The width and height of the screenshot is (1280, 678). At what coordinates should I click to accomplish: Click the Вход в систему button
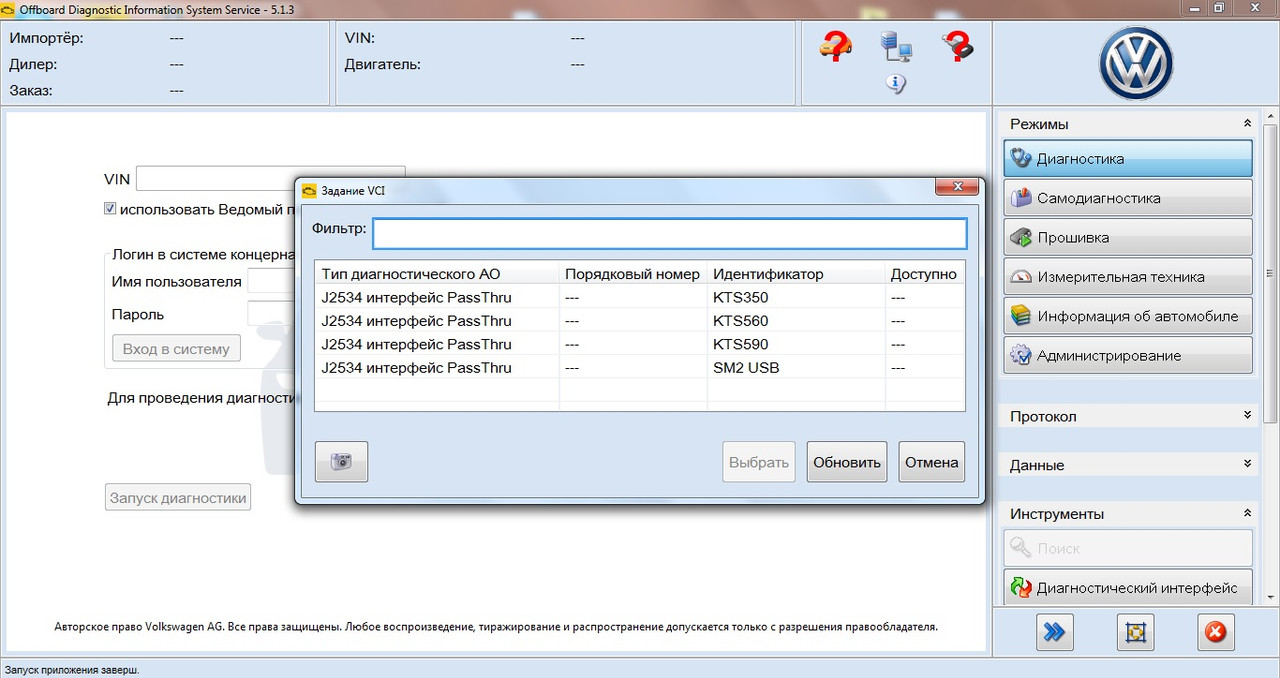click(176, 349)
